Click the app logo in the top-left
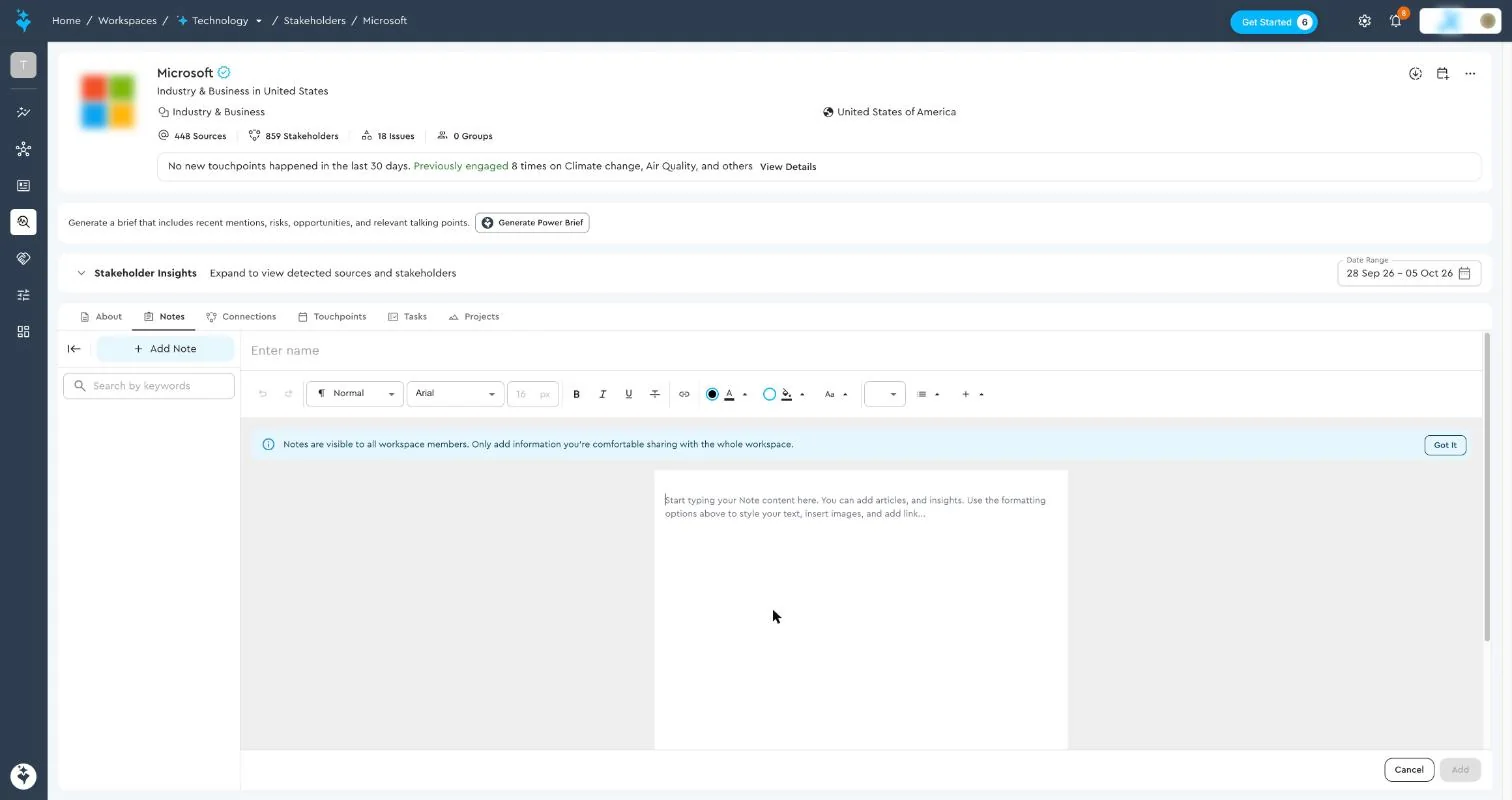This screenshot has height=800, width=1512. pyautogui.click(x=23, y=20)
